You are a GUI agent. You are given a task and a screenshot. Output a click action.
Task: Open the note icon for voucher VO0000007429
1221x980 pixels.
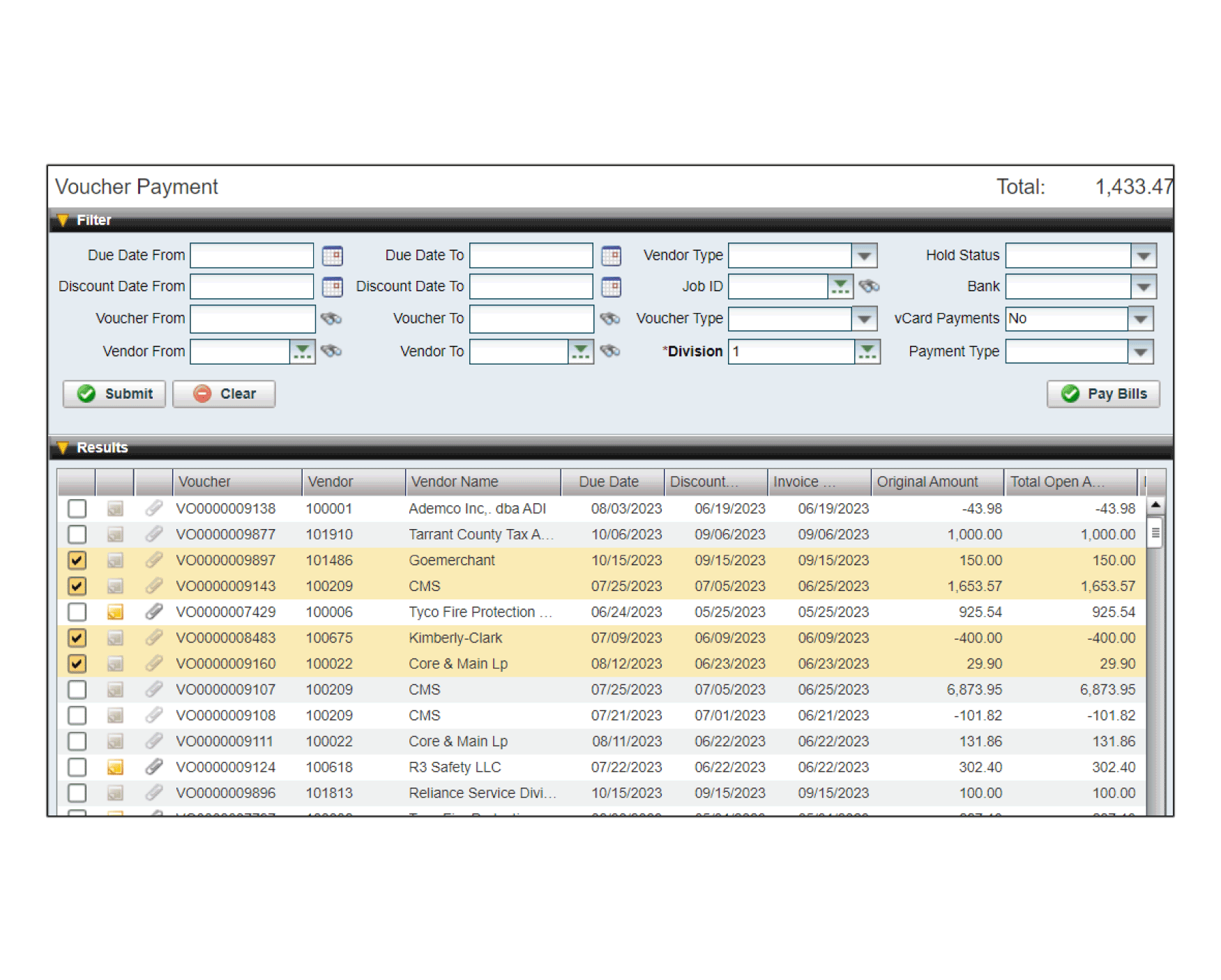(115, 613)
